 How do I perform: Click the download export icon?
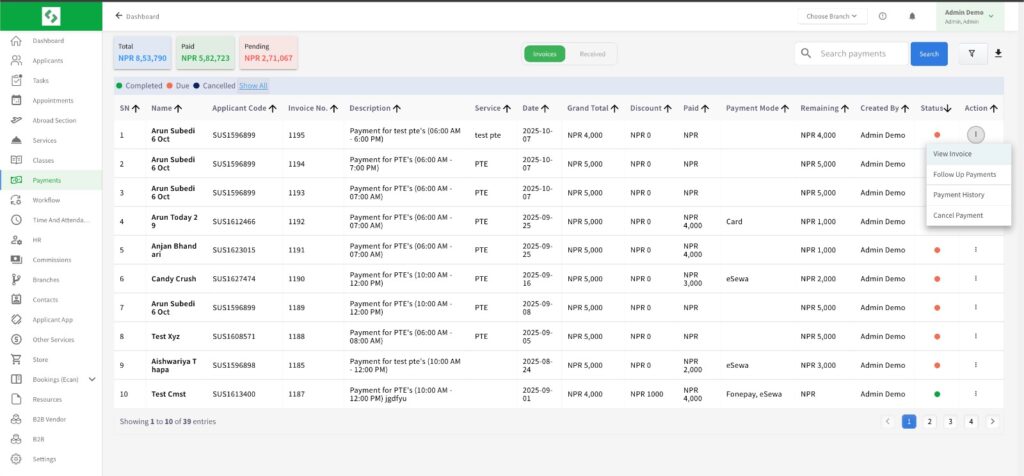point(998,54)
